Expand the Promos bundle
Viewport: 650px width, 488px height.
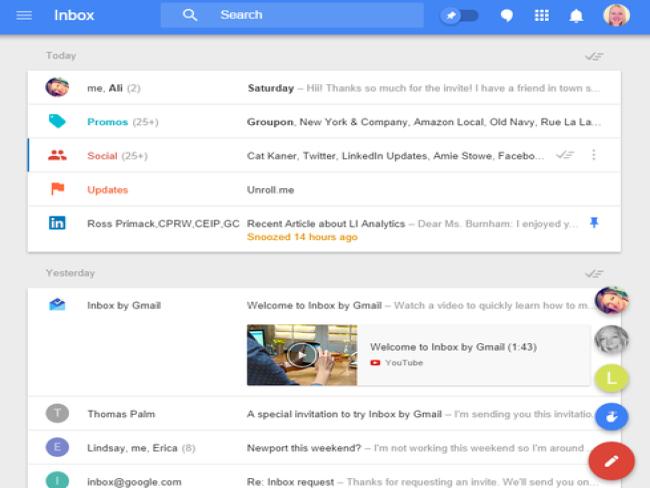(324, 121)
